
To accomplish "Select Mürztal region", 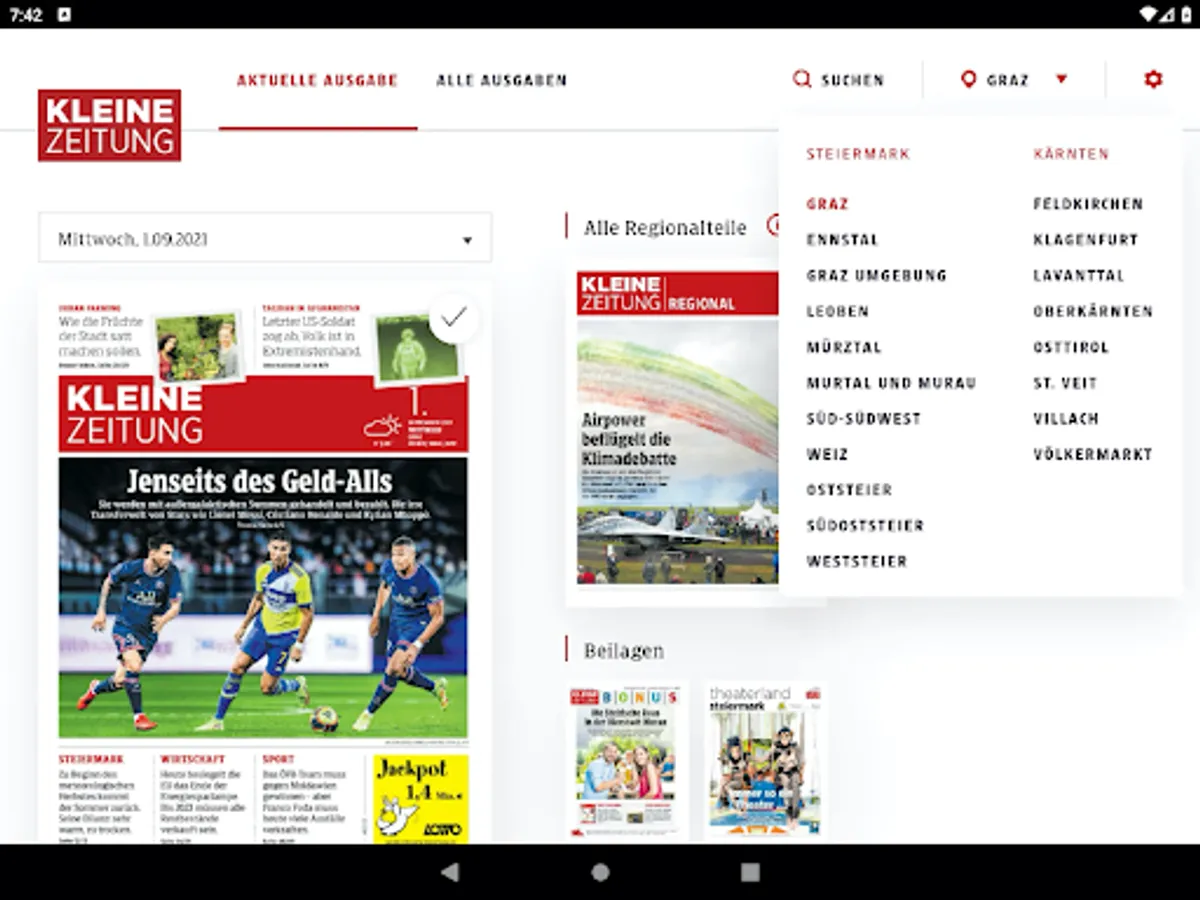I will click(844, 347).
